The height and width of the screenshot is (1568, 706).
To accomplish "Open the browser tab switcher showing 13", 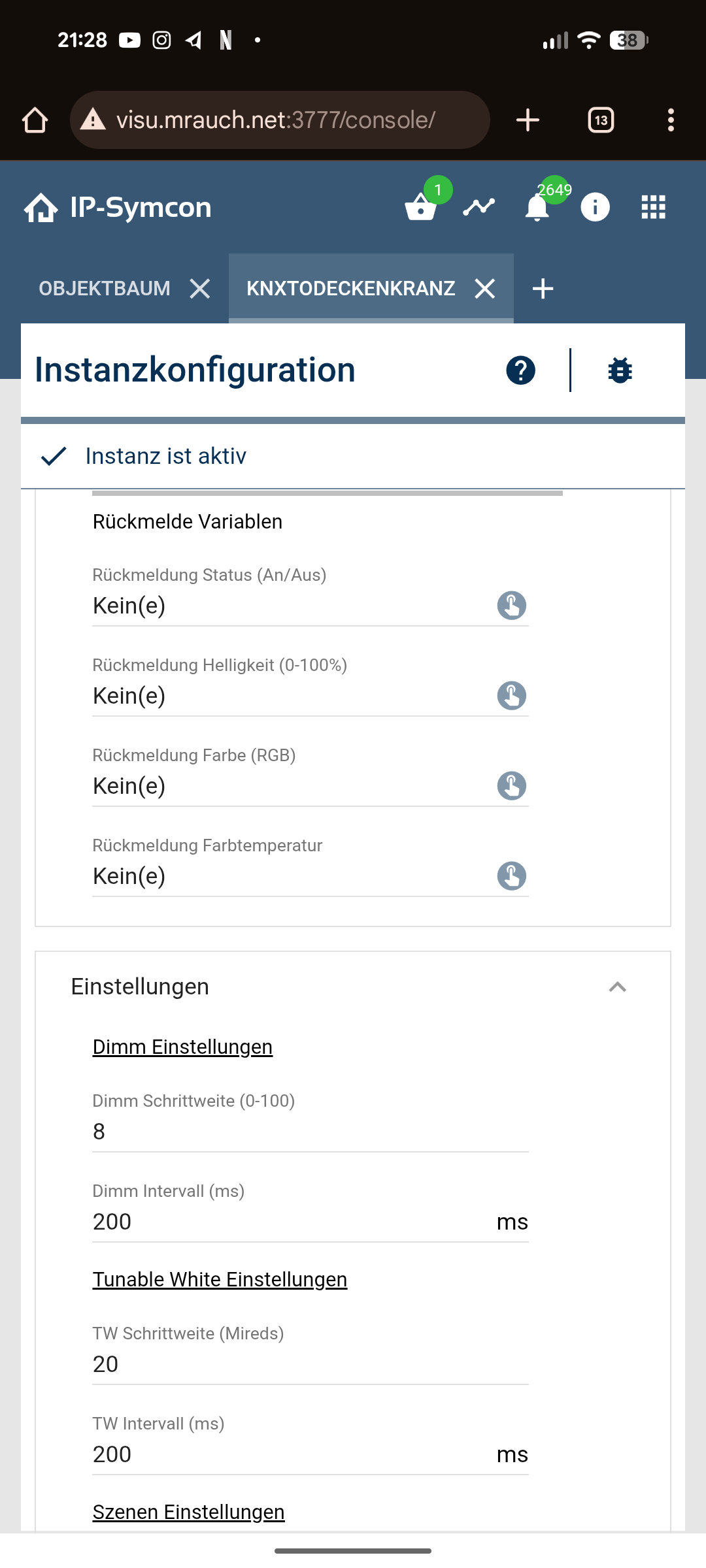I will [601, 120].
